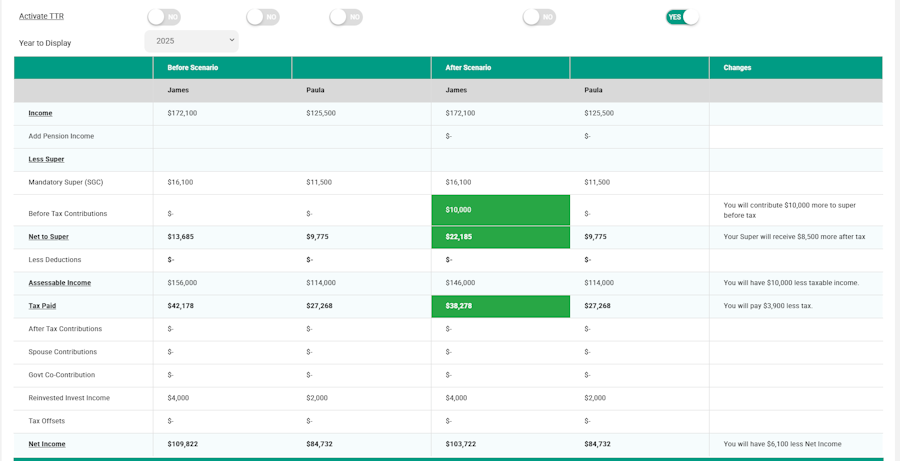Select the Mandatory Super (SGC) row label
The height and width of the screenshot is (461, 900).
[x=66, y=182]
